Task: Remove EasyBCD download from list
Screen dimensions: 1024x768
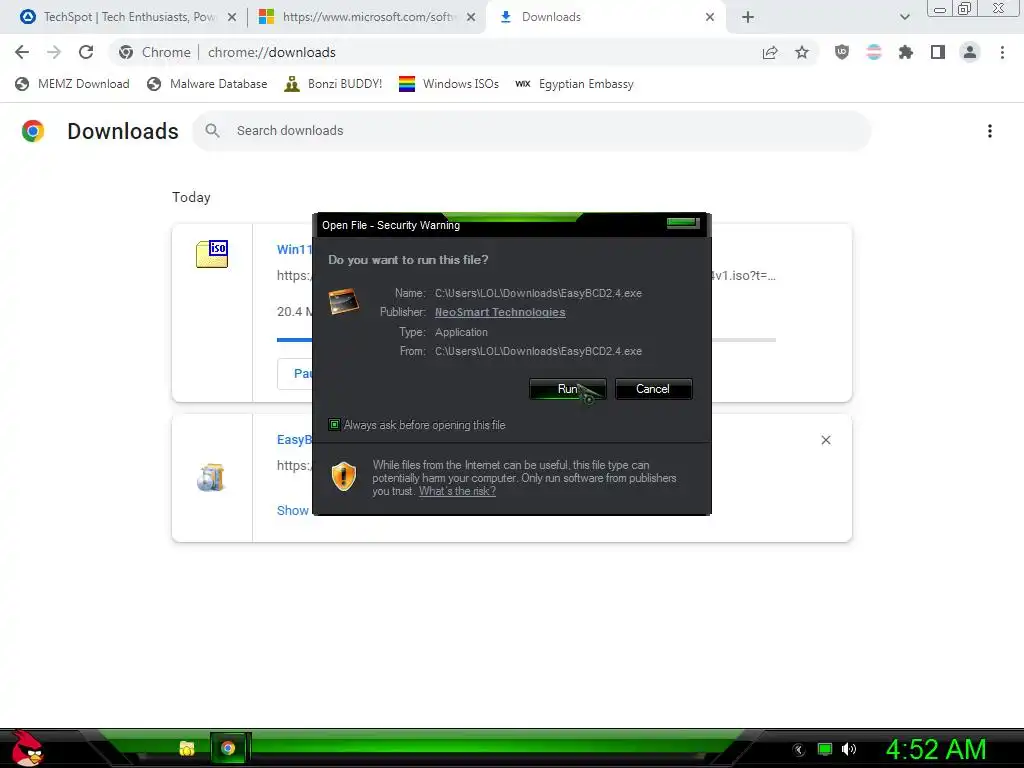Action: (x=826, y=440)
